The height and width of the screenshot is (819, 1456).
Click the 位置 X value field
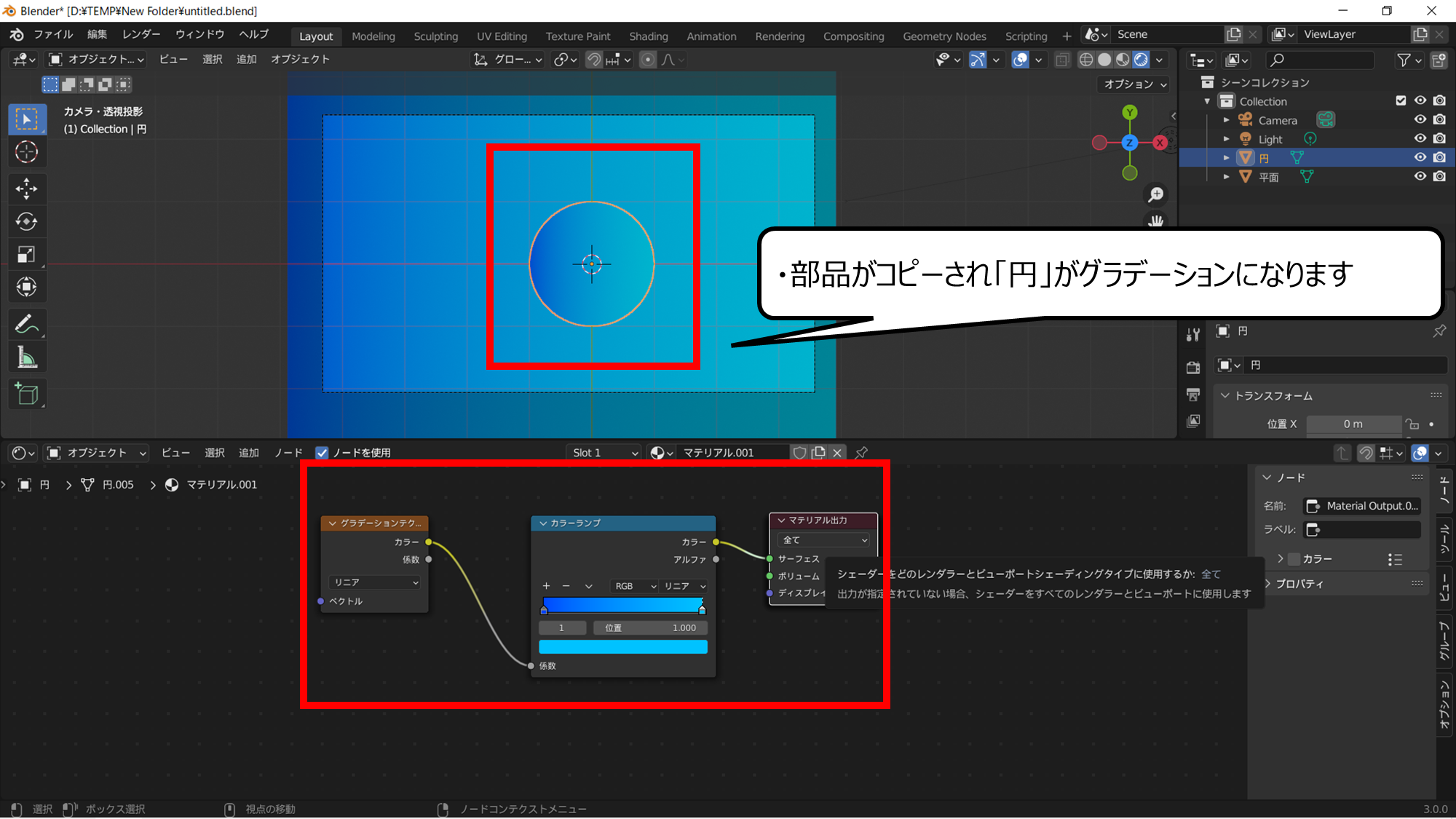pos(1353,424)
